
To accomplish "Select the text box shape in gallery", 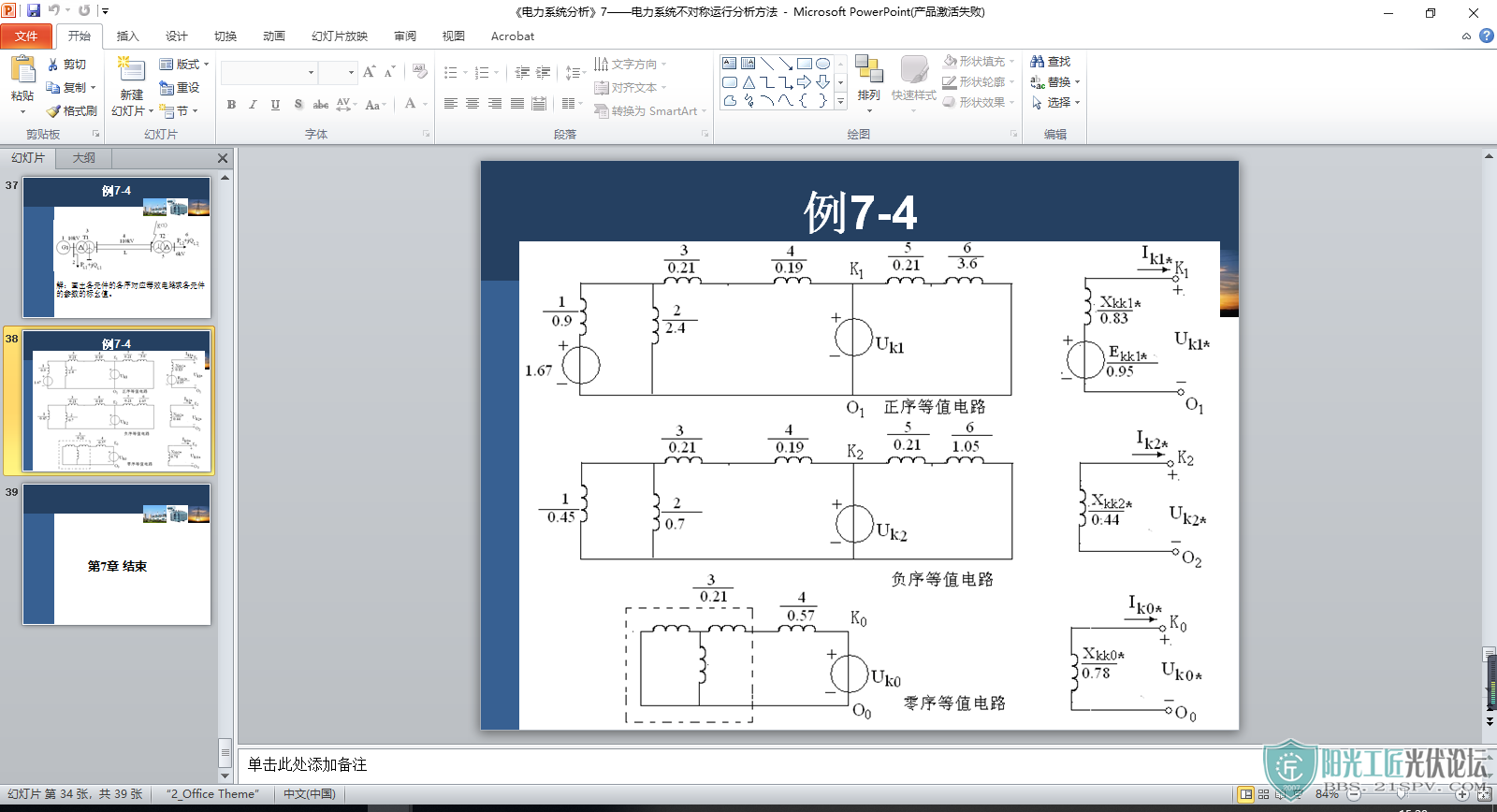I will point(730,64).
